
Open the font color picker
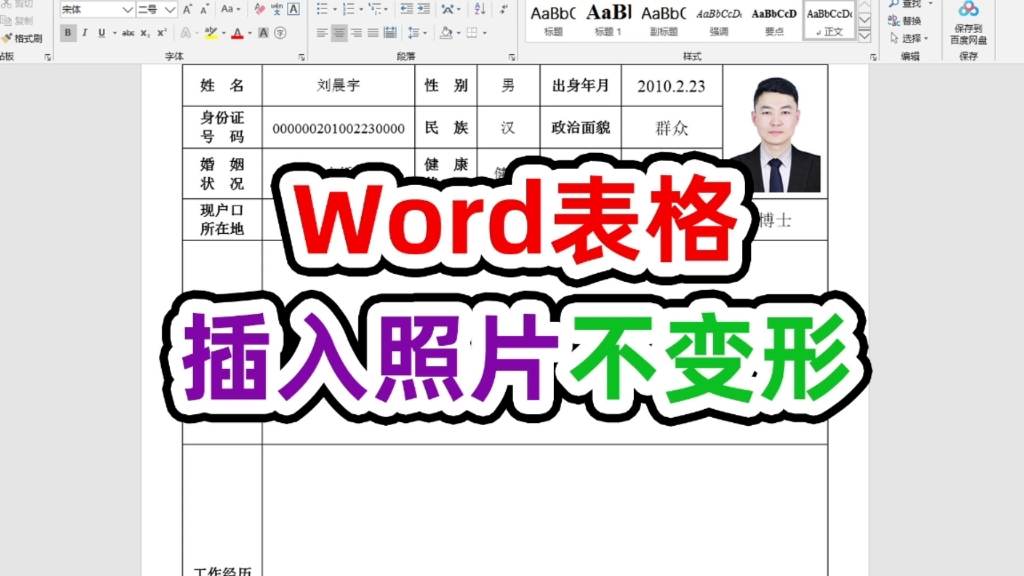coord(238,33)
